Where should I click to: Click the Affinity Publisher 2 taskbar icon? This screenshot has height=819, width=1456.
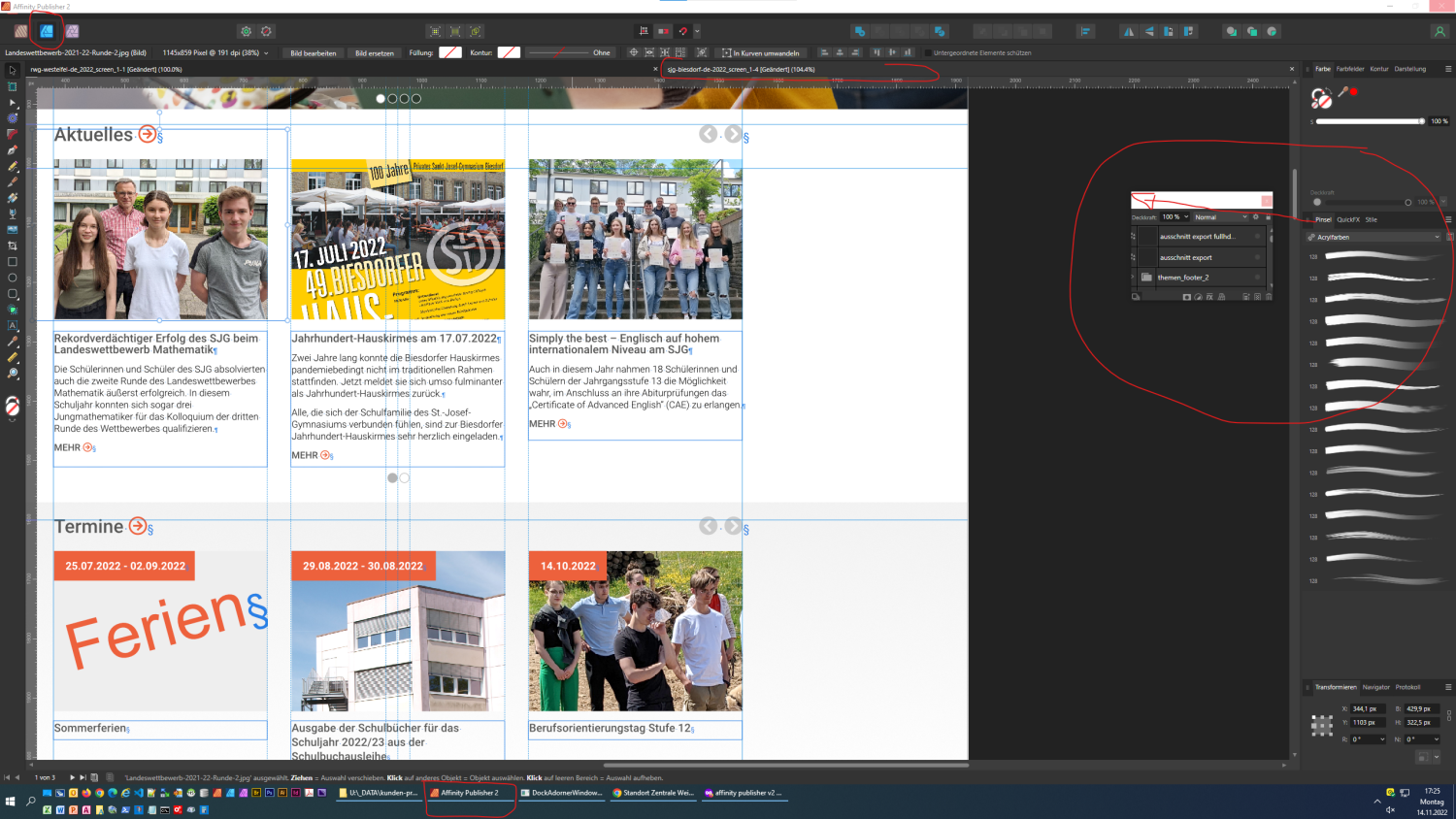[x=471, y=793]
